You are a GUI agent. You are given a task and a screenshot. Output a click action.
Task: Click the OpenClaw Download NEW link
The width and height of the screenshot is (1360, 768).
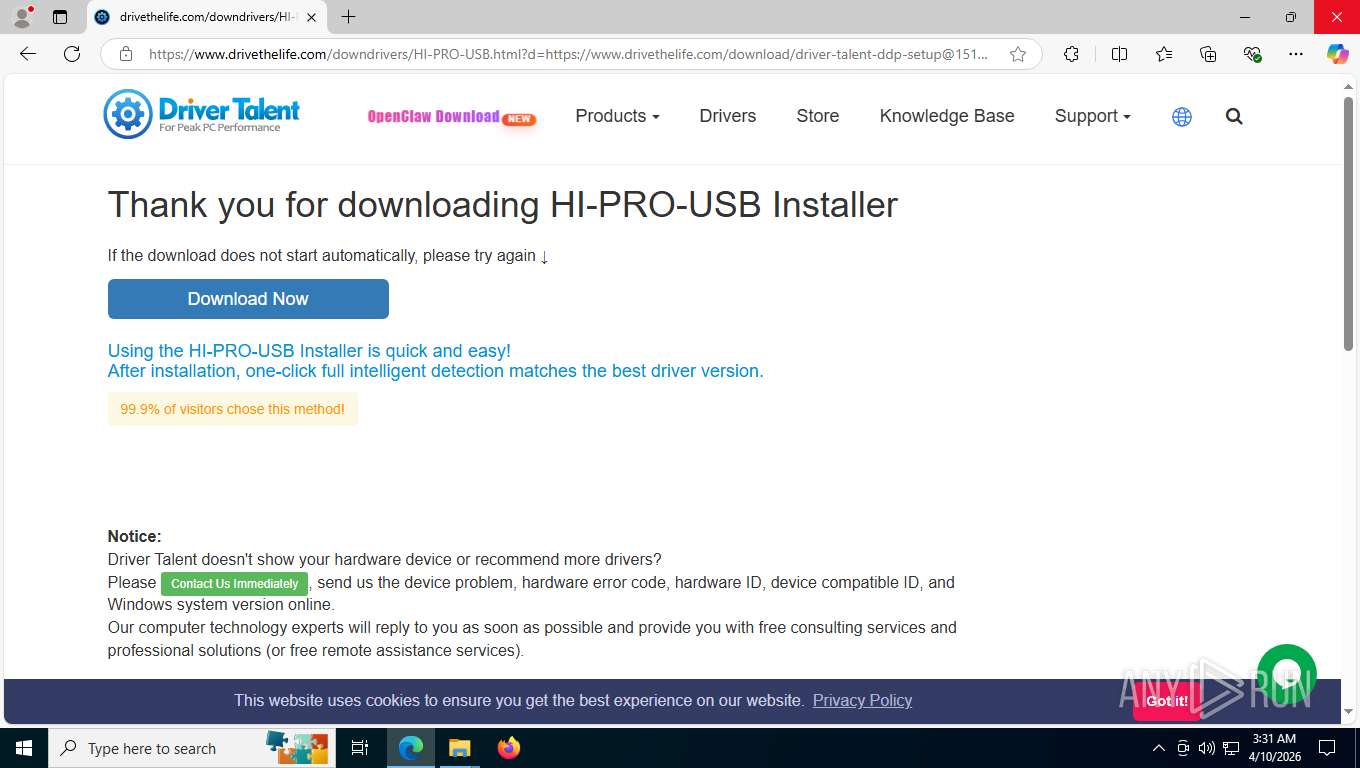tap(452, 117)
